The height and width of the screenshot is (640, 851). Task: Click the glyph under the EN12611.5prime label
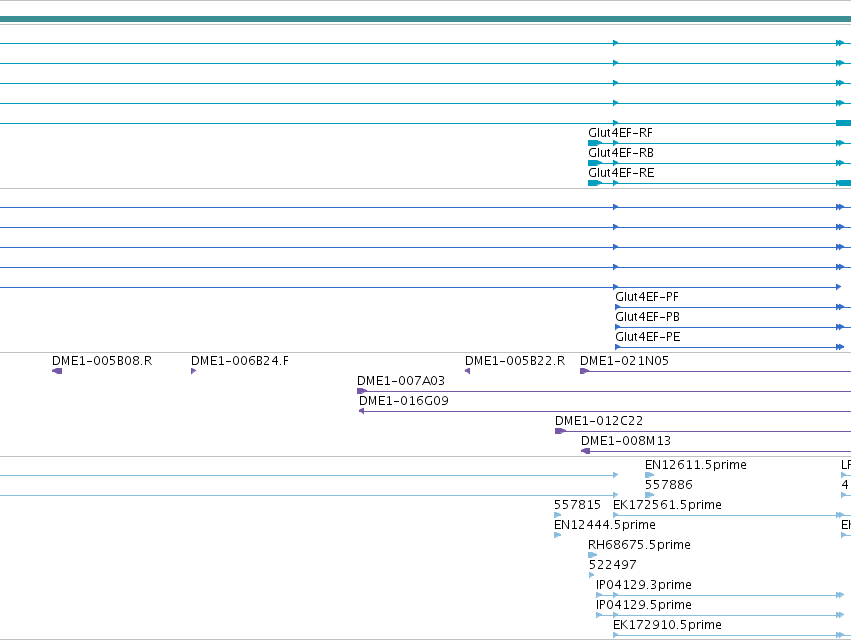tap(649, 476)
